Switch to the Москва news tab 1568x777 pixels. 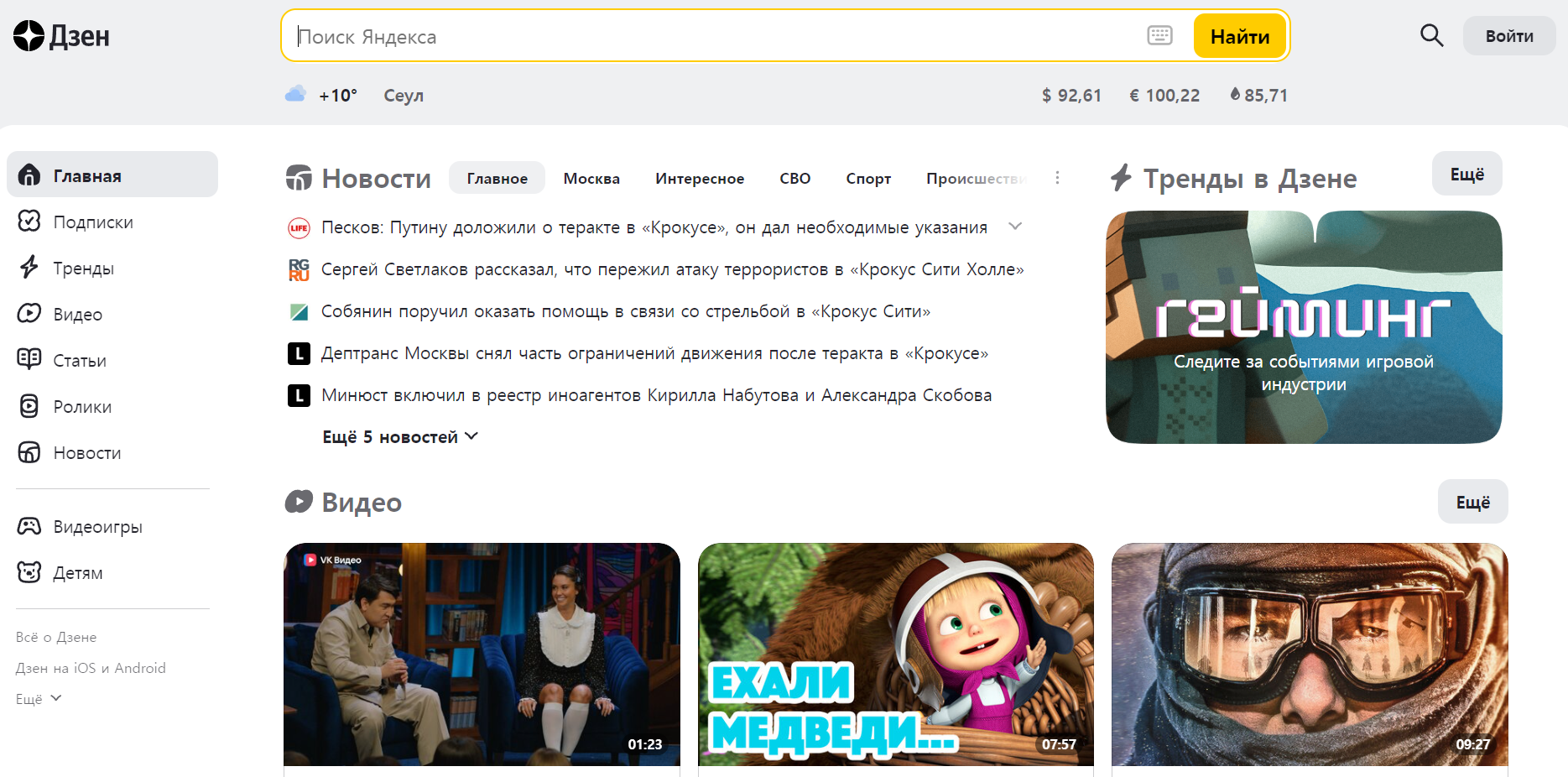point(591,178)
